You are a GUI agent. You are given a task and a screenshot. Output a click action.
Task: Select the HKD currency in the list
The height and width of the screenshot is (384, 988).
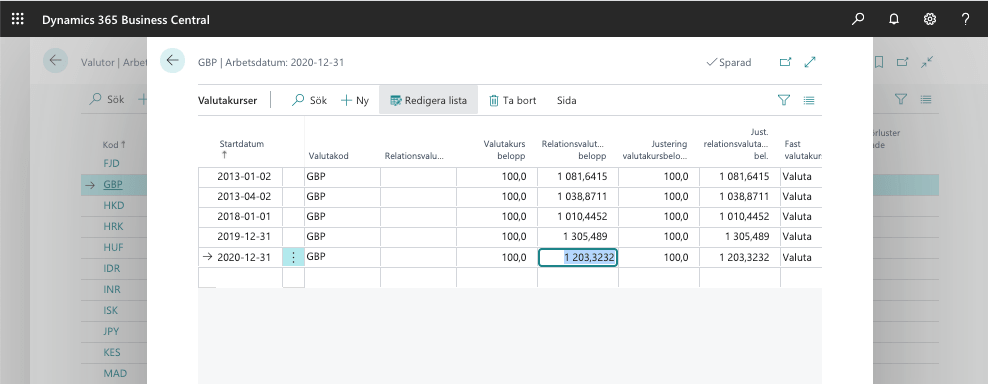[113, 206]
